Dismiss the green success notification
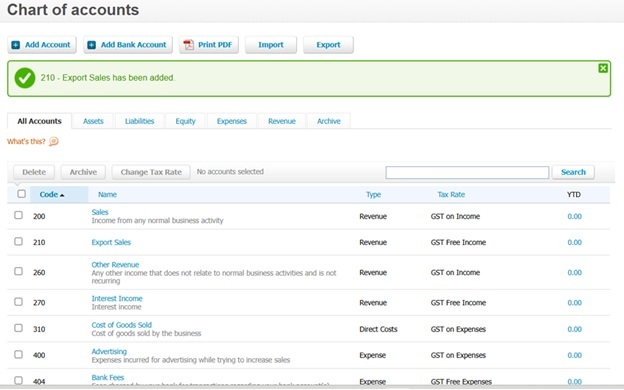This screenshot has height=390, width=624. pyautogui.click(x=603, y=68)
